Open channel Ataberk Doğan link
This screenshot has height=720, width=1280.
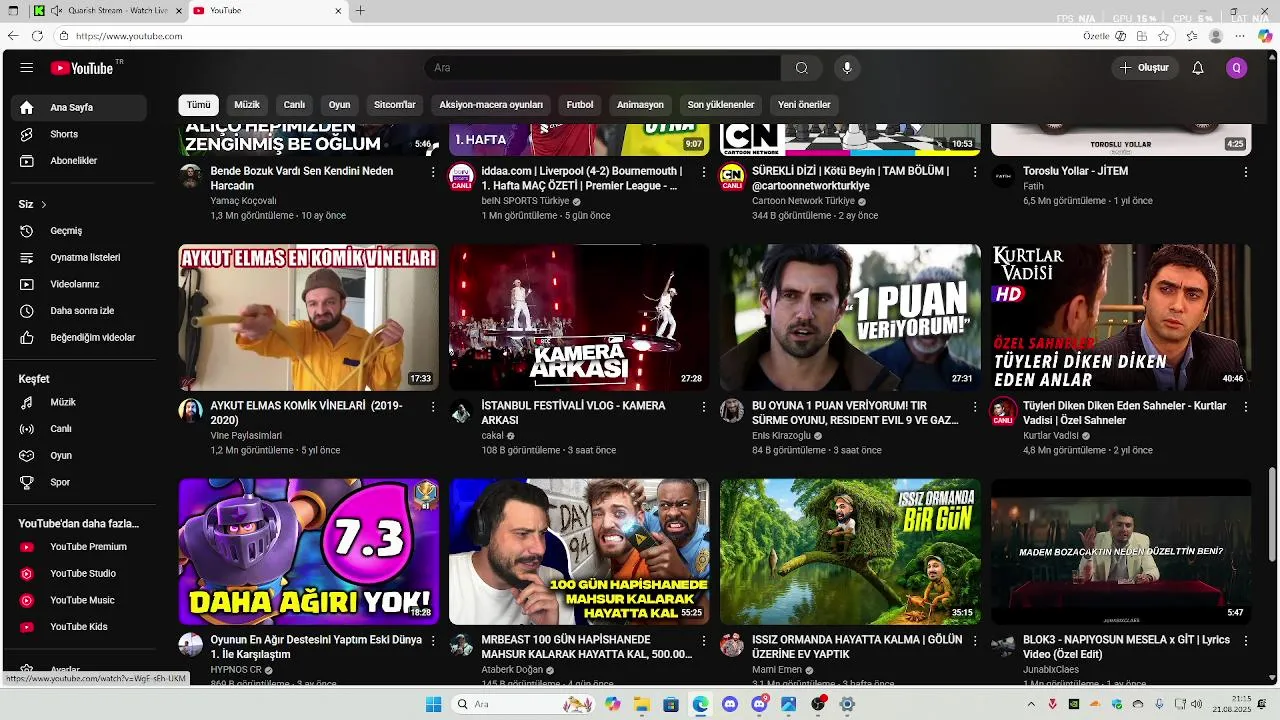(512, 670)
